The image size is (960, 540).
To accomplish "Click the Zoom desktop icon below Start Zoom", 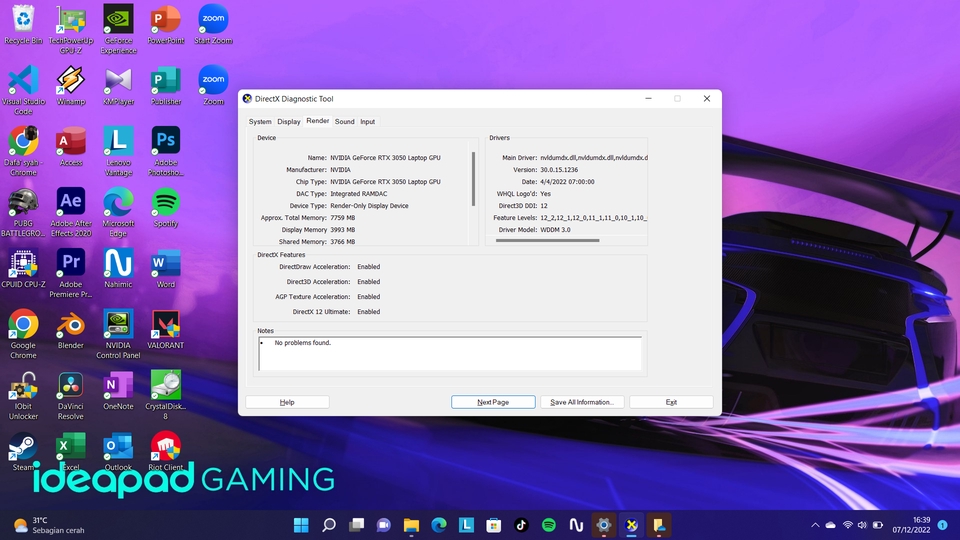I will click(x=213, y=85).
